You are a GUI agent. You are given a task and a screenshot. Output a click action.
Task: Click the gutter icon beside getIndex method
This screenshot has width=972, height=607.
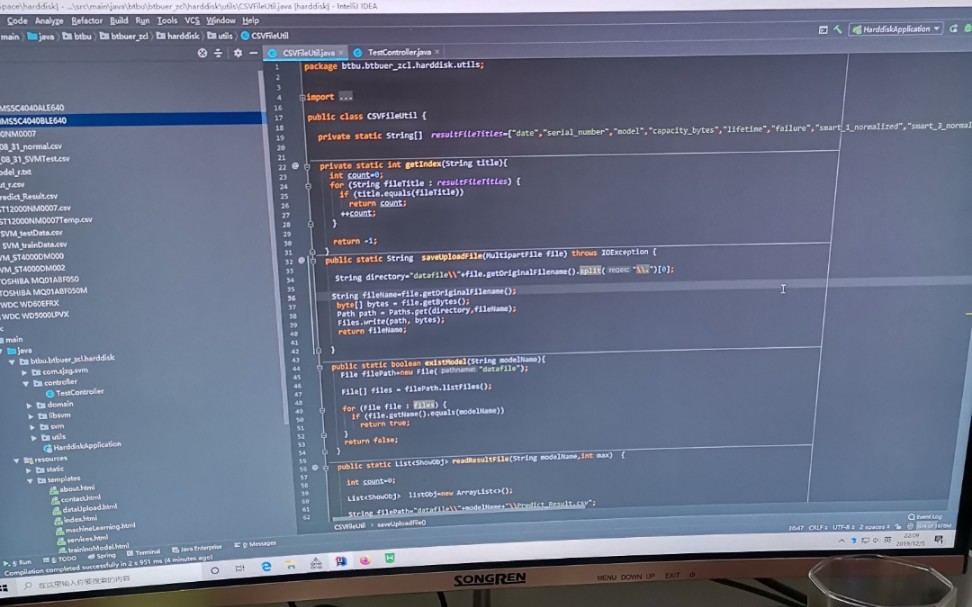[x=295, y=166]
